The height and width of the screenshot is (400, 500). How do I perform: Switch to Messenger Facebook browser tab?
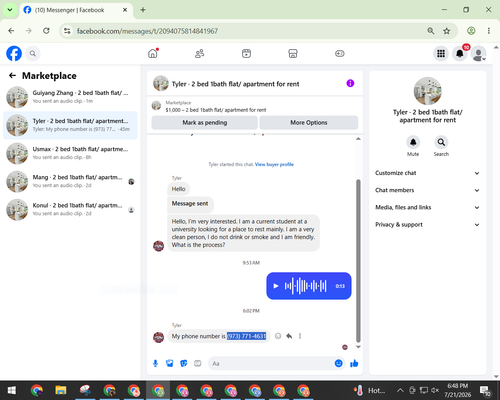click(x=75, y=10)
